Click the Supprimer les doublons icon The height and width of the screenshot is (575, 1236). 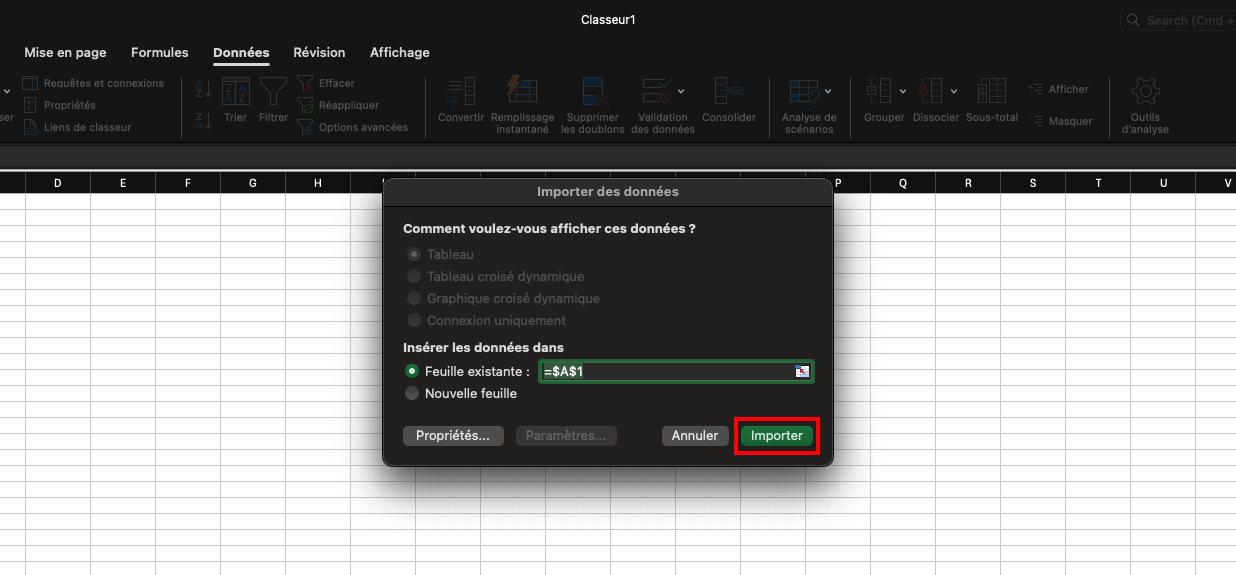click(x=592, y=90)
